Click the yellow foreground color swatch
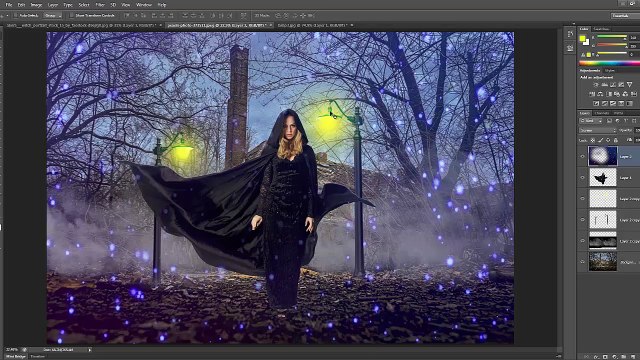Image resolution: width=640 pixels, height=360 pixels. tap(582, 39)
